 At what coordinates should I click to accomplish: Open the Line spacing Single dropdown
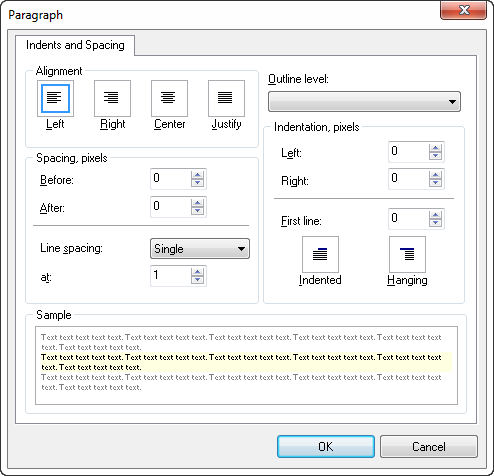[200, 249]
